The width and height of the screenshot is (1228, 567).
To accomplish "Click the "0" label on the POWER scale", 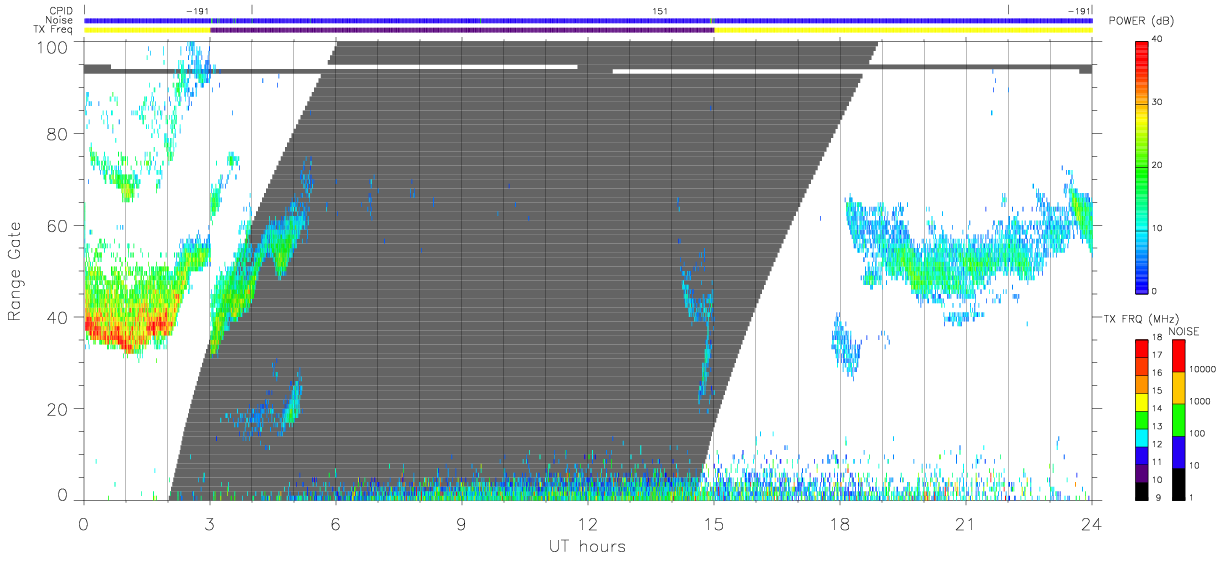I will (x=1154, y=291).
